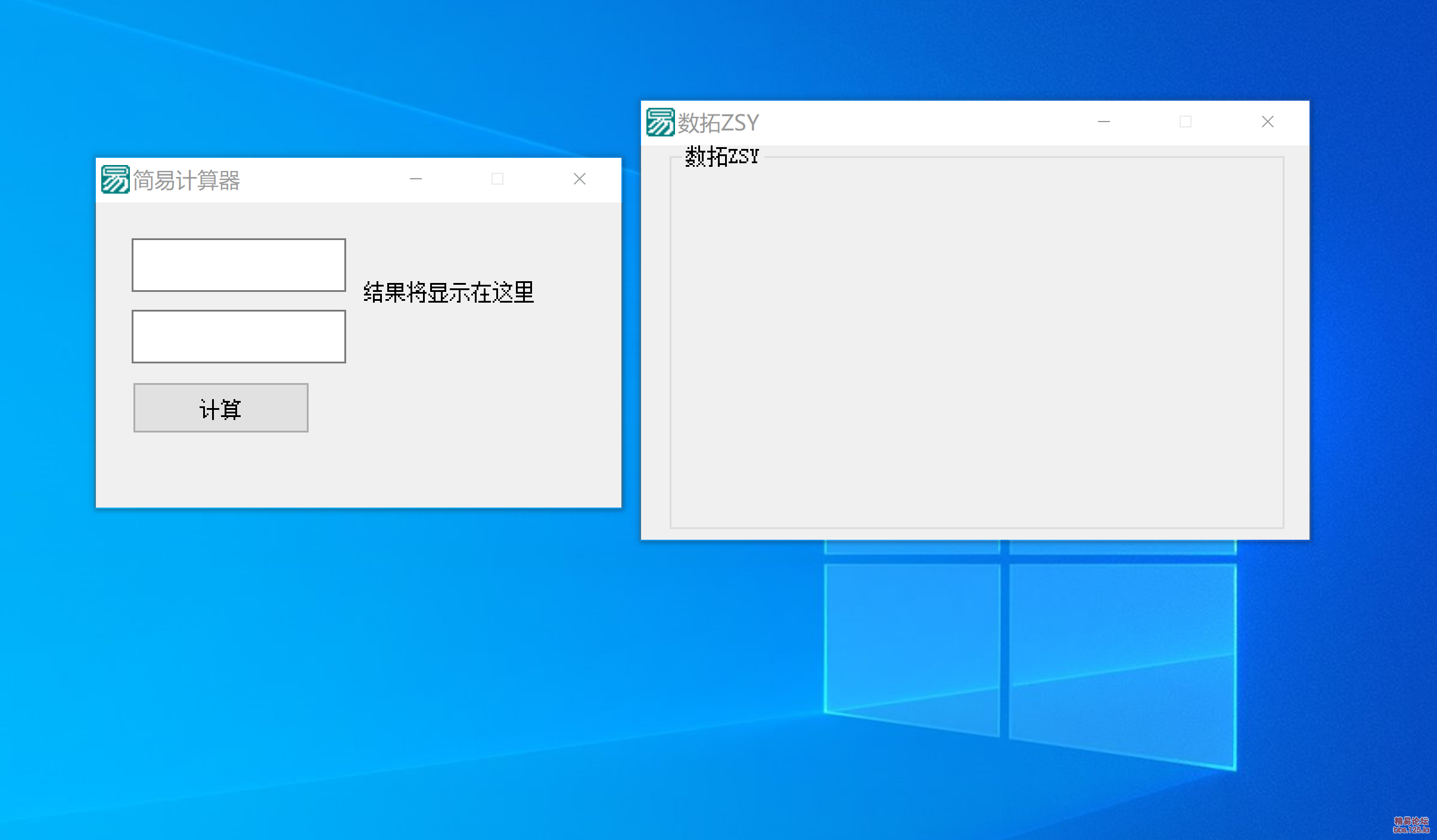This screenshot has height=840, width=1437.
Task: Close the 数拓ZSY window
Action: tap(1267, 122)
